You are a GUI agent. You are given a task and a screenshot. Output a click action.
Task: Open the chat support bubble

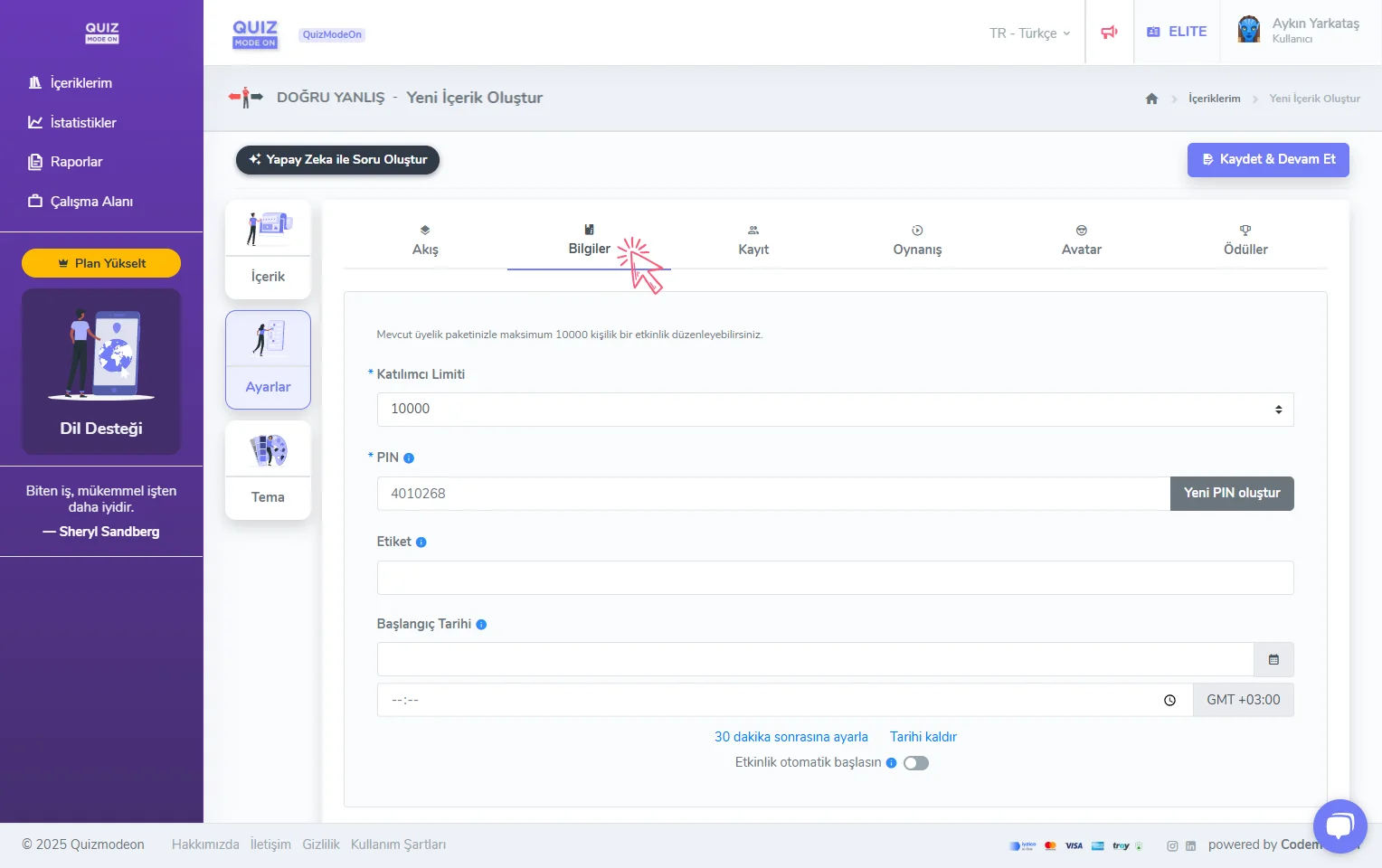[x=1339, y=826]
